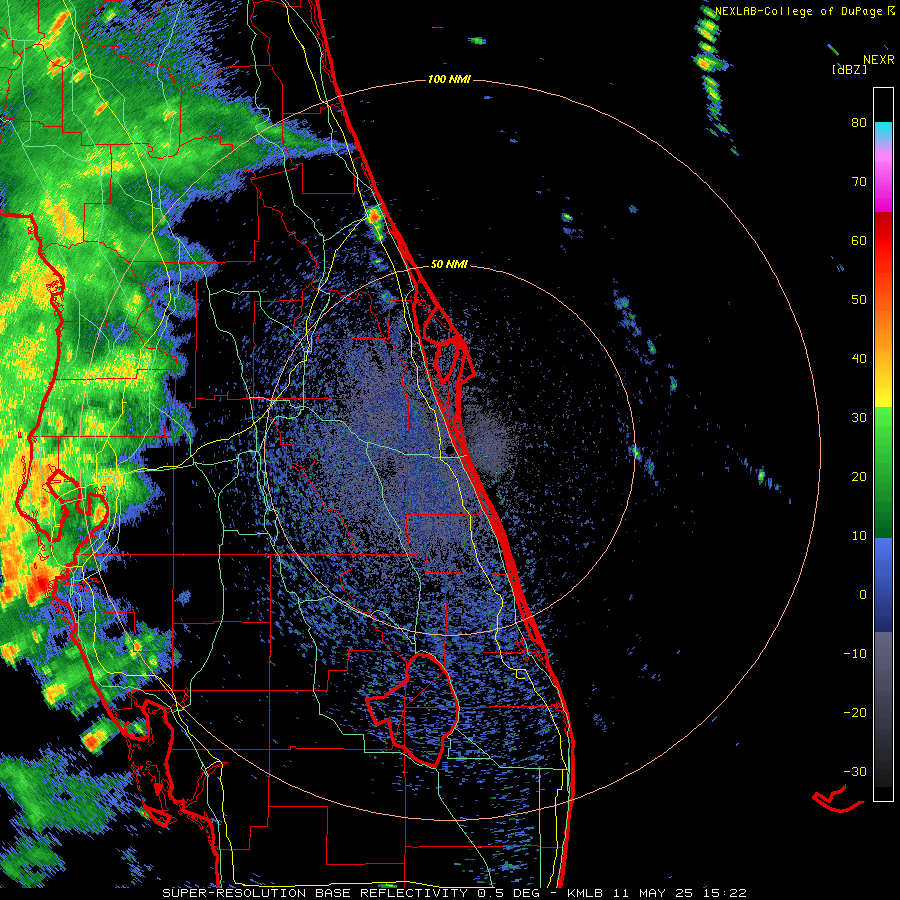Image resolution: width=900 pixels, height=900 pixels.
Task: Click the cyan top segment of the color bar
Action: pyautogui.click(x=883, y=129)
